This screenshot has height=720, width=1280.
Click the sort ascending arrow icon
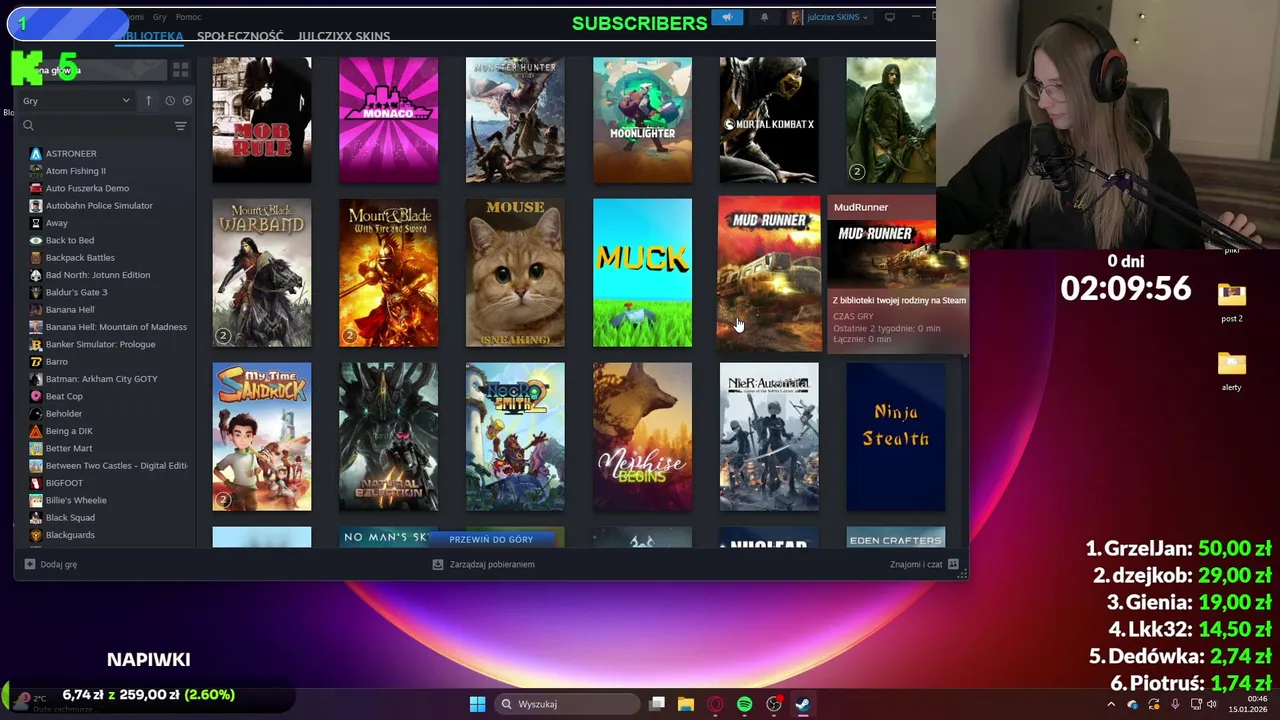point(148,100)
